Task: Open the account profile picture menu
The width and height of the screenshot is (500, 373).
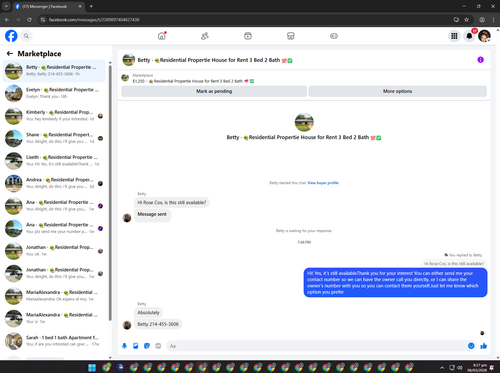Action: tap(484, 36)
